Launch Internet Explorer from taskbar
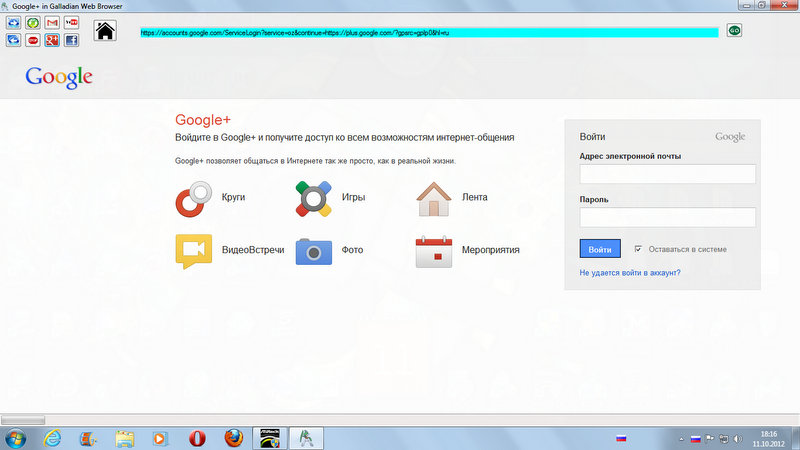 click(x=52, y=438)
